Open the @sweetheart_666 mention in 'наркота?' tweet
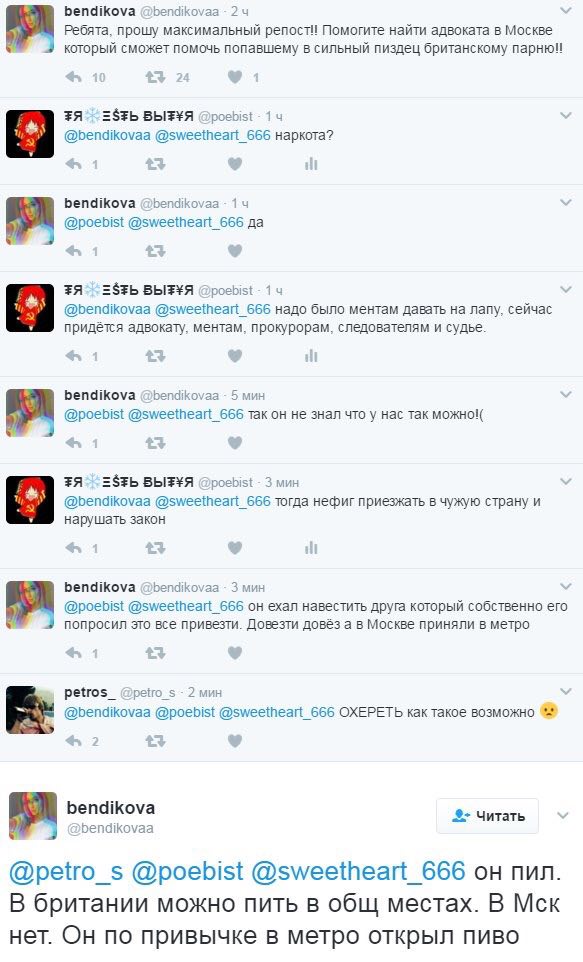Viewport: 583px width, 962px height. 212,135
